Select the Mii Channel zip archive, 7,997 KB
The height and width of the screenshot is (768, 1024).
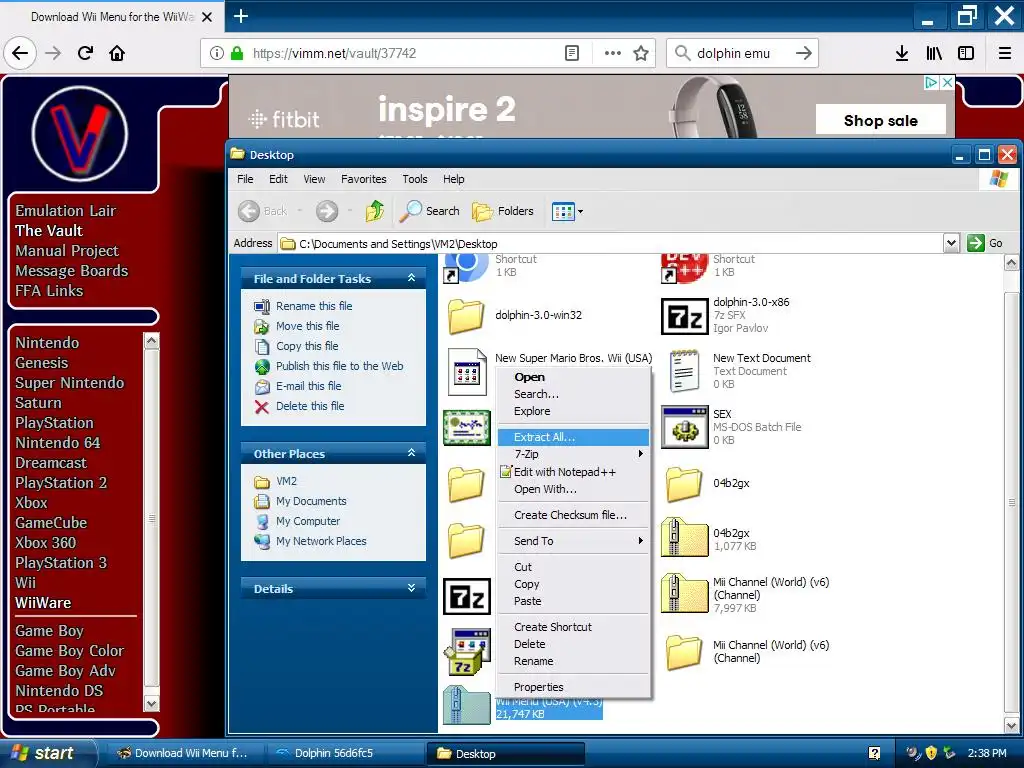[x=684, y=593]
